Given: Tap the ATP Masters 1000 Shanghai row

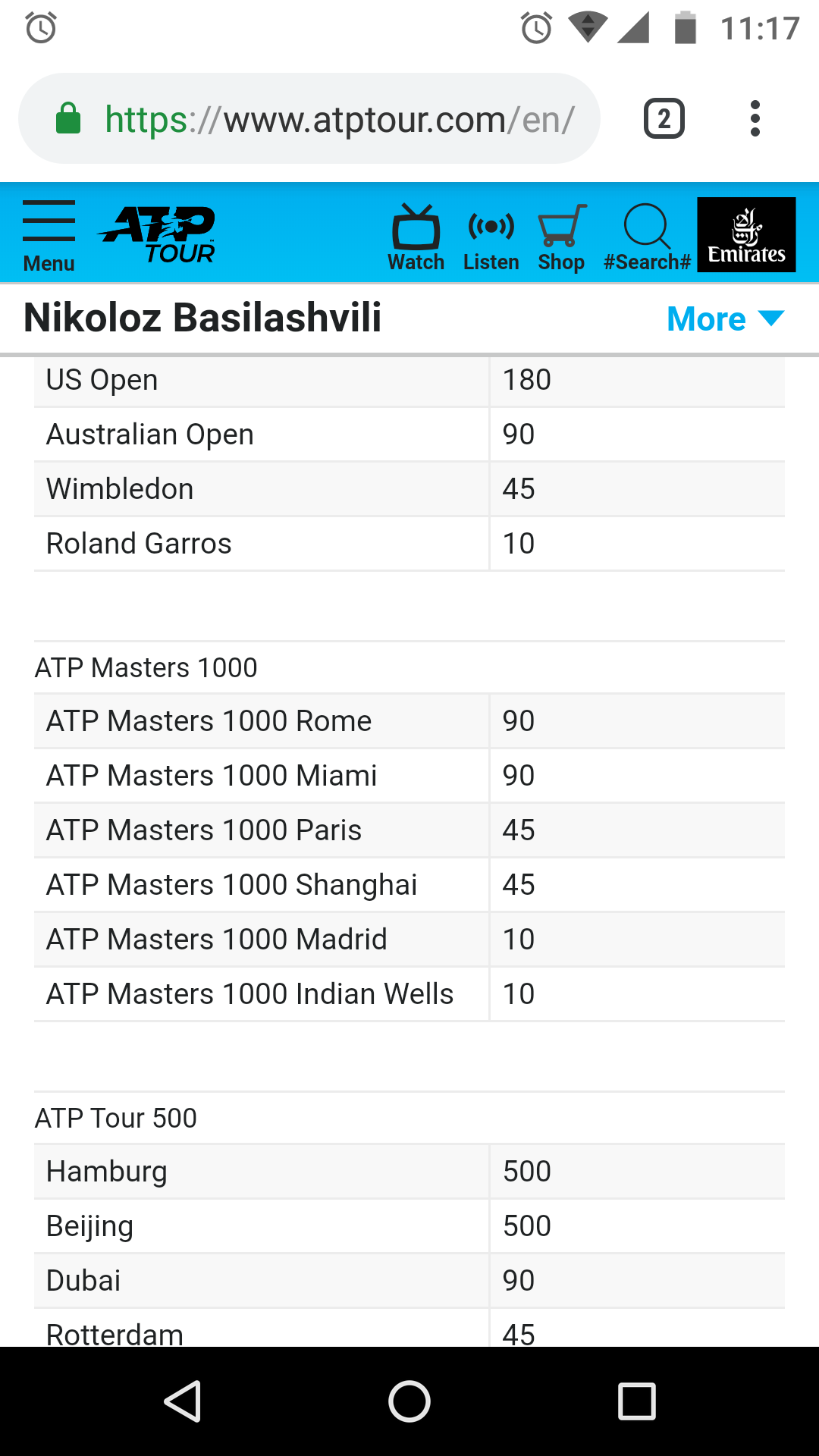Looking at the screenshot, I should click(x=409, y=885).
